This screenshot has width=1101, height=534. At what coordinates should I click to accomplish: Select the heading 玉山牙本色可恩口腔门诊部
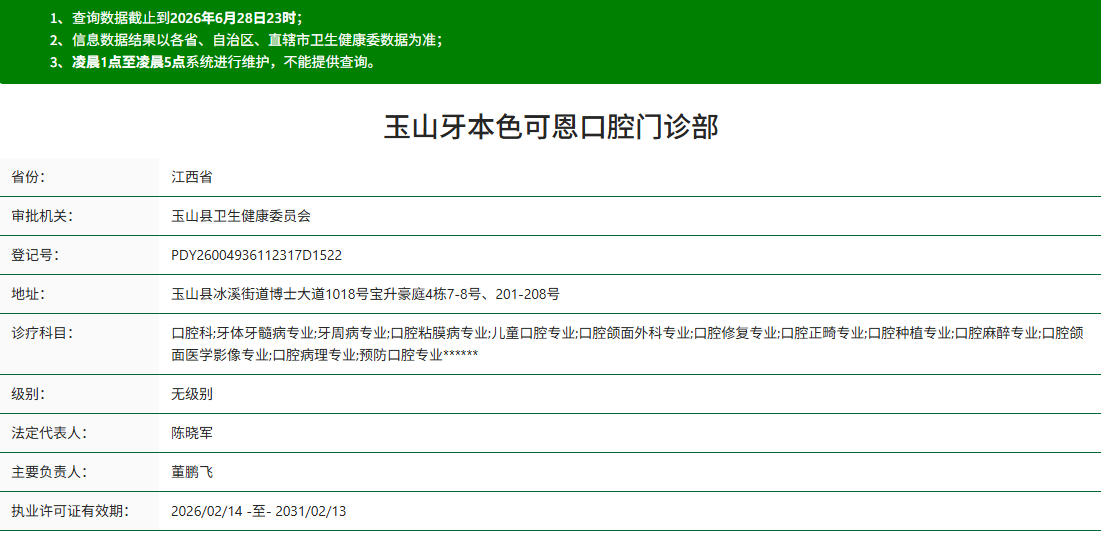coord(550,128)
